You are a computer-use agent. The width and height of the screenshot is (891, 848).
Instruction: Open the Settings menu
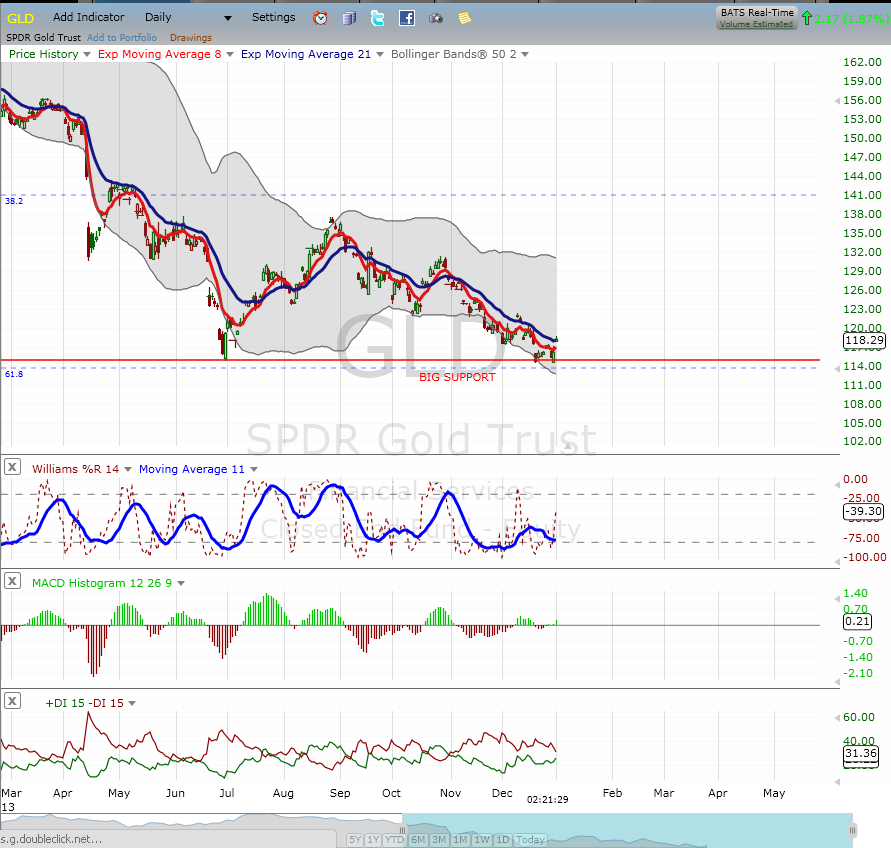[x=273, y=17]
